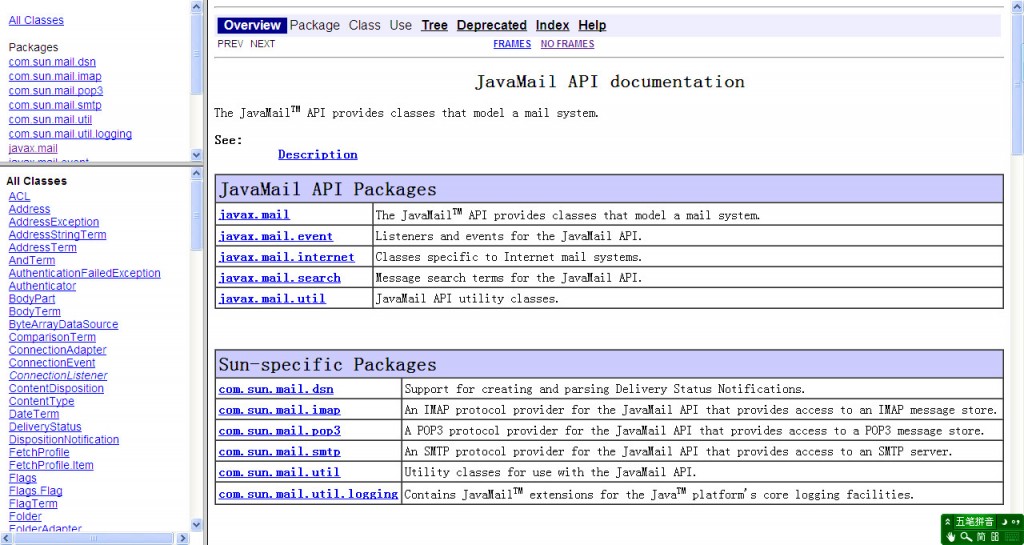The width and height of the screenshot is (1024, 545).
Task: Open the FetchProfile.Item class link
Action: click(x=51, y=465)
